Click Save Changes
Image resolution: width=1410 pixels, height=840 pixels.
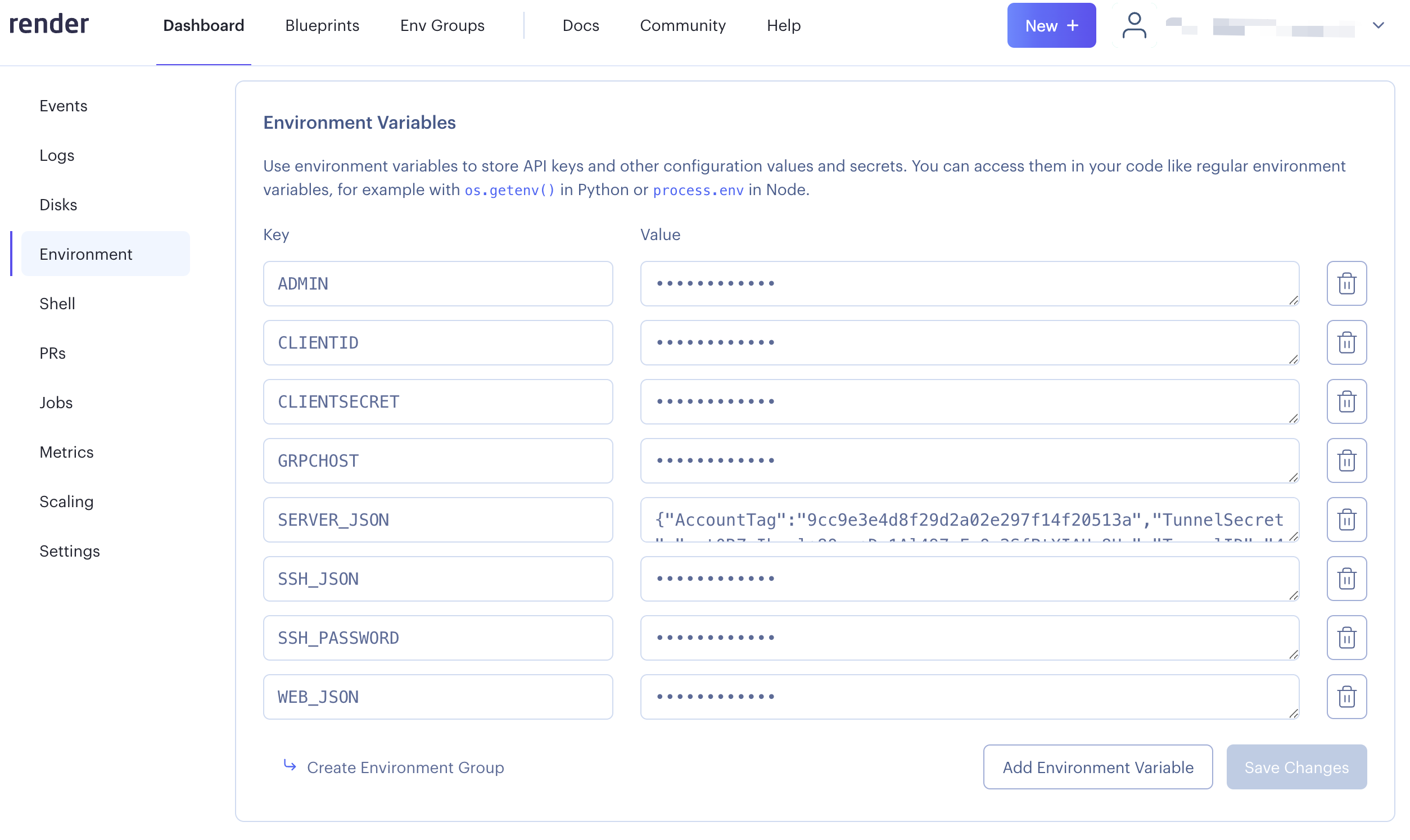click(x=1296, y=767)
